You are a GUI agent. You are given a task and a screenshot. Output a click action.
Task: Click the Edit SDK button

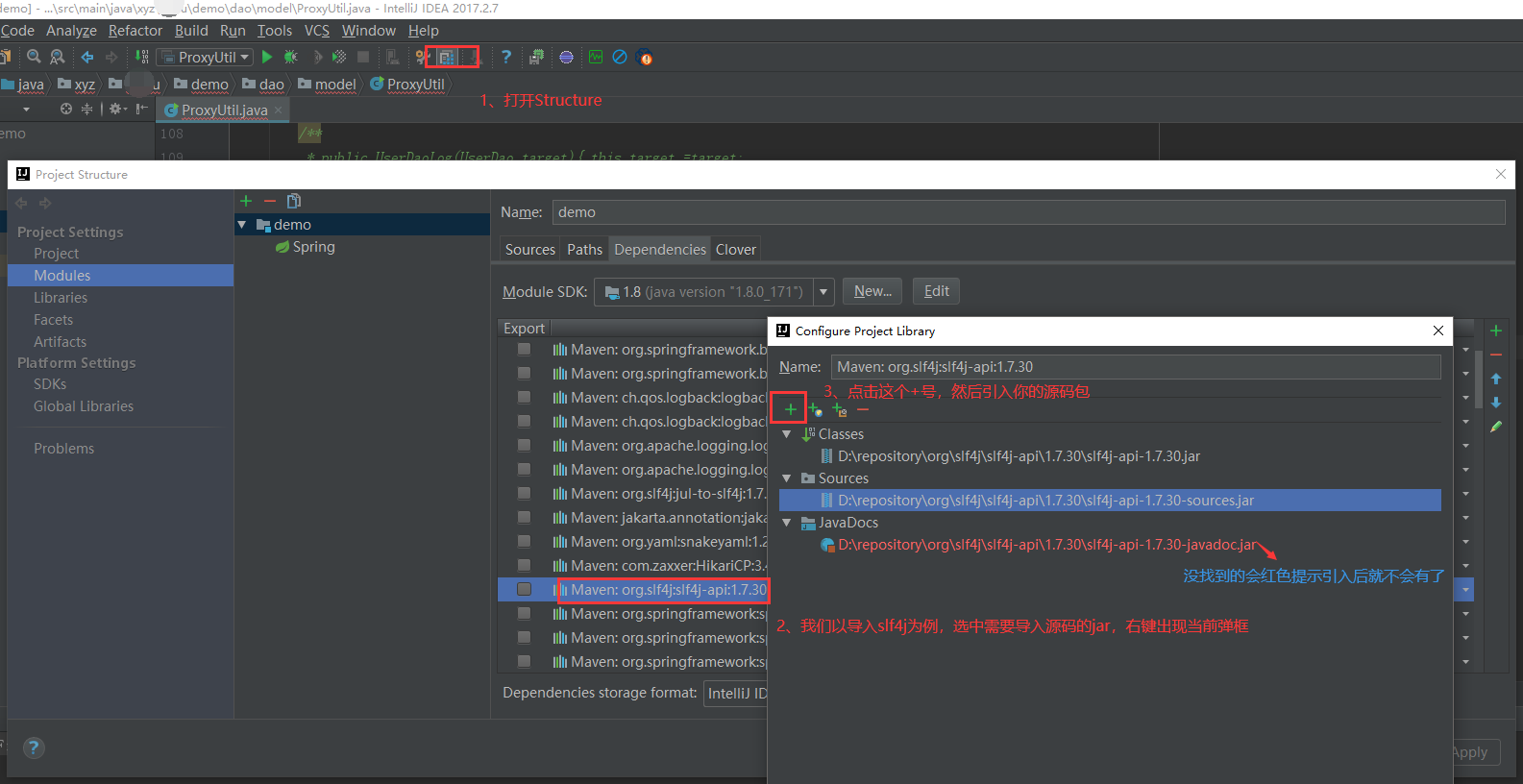click(937, 291)
